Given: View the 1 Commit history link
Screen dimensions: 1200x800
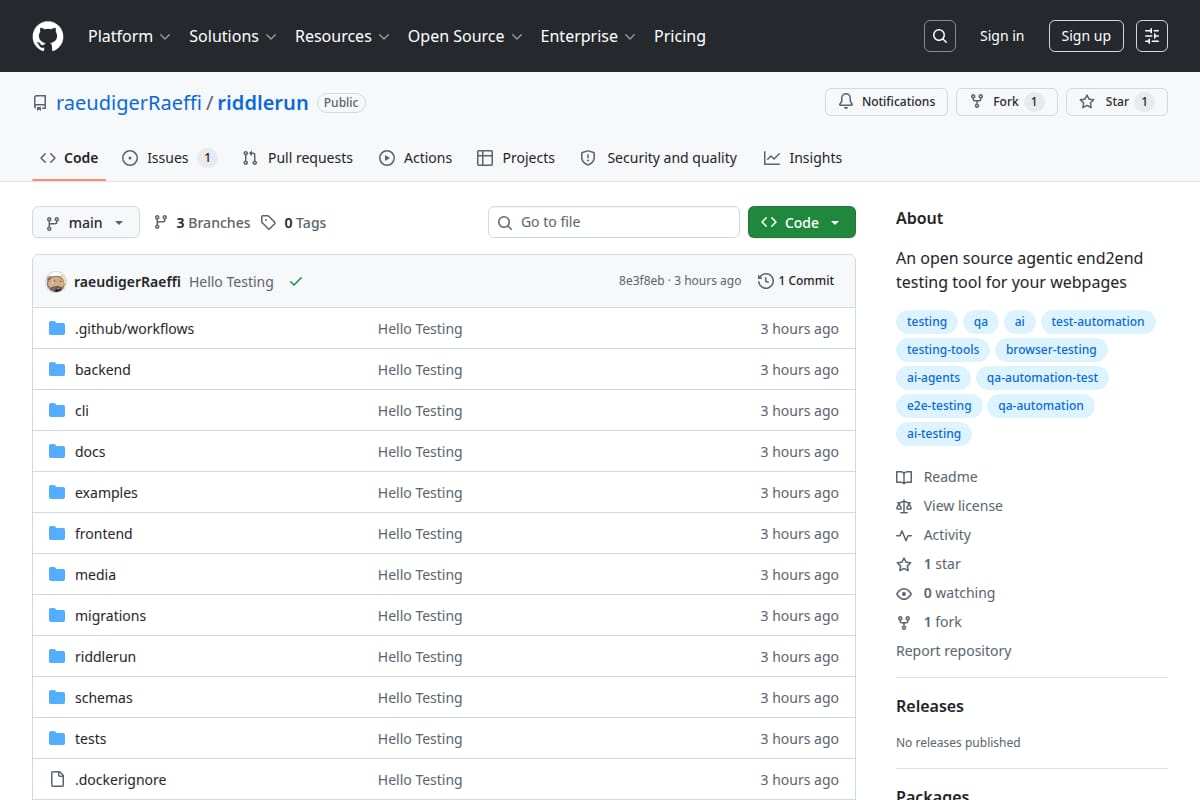Looking at the screenshot, I should [796, 281].
